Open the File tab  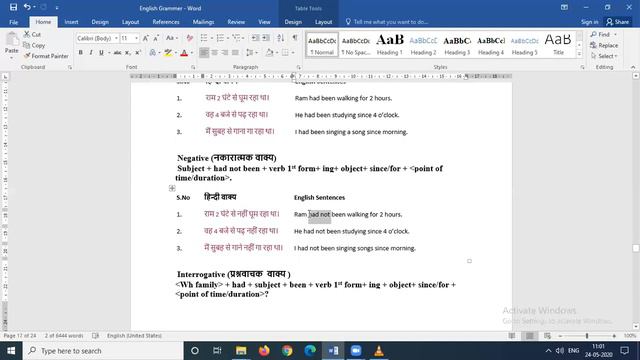[13, 22]
